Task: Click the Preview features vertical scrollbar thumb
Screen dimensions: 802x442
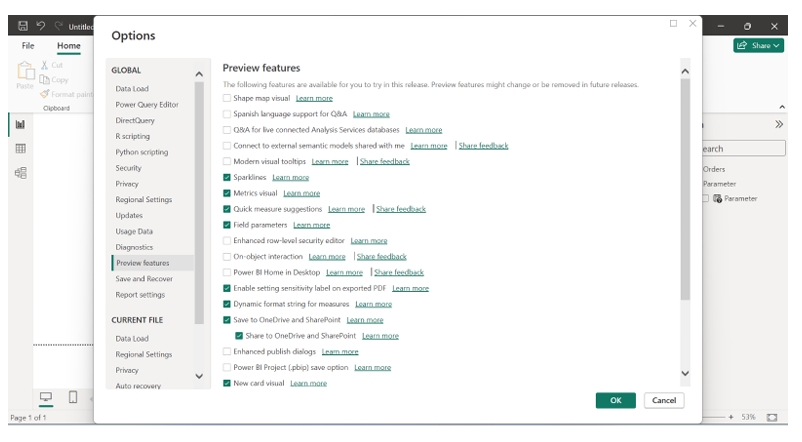Action: coord(685,189)
